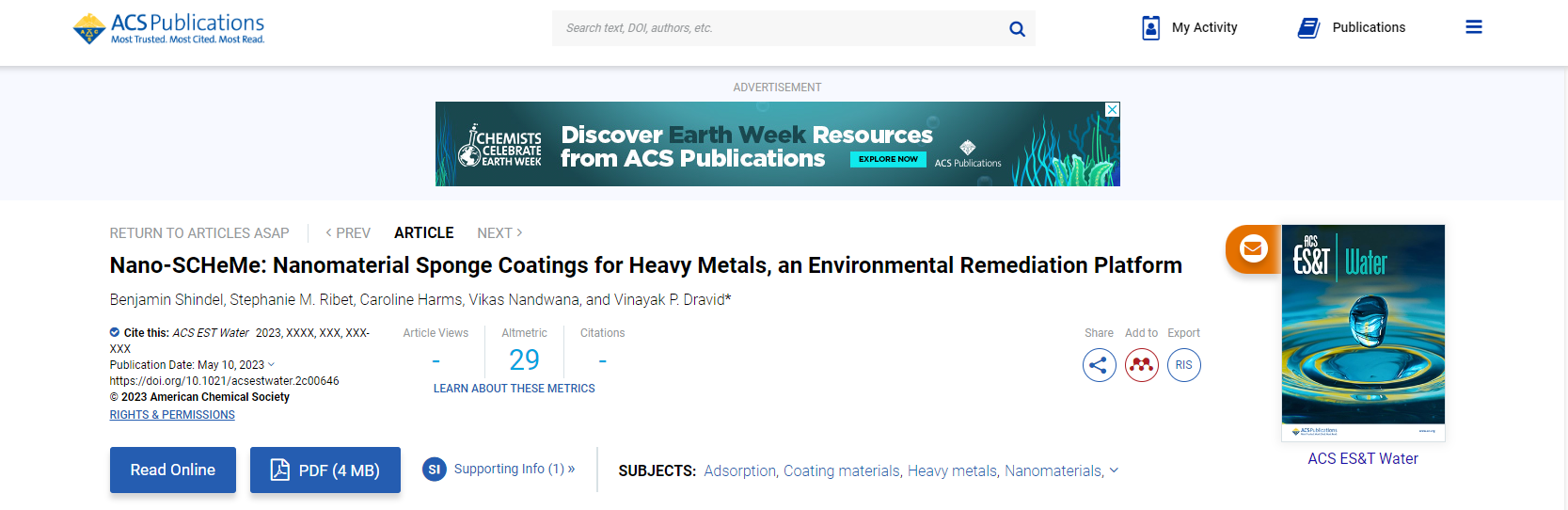This screenshot has height=510, width=1568.
Task: Go to NEXT article
Action: pos(499,233)
